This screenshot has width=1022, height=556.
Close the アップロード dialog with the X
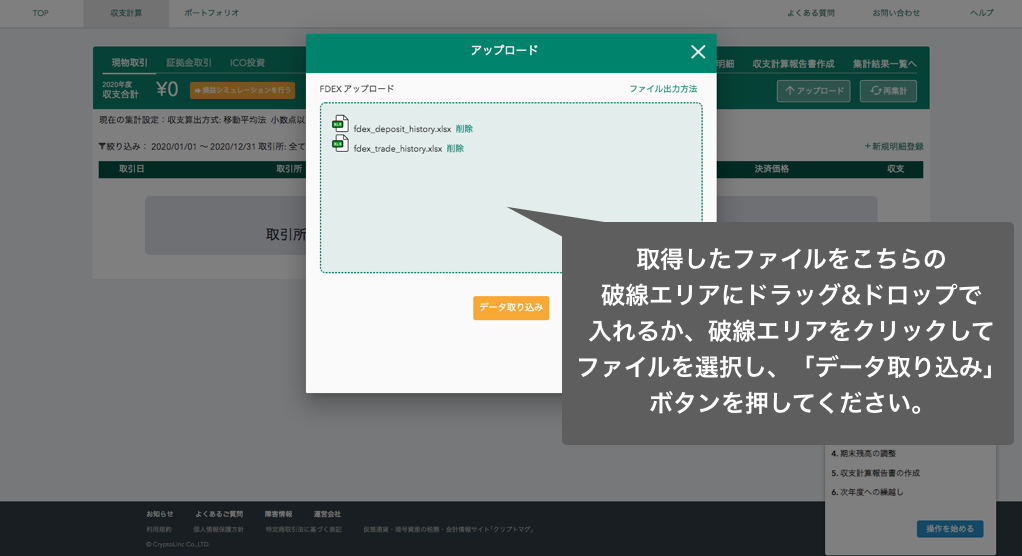click(698, 52)
